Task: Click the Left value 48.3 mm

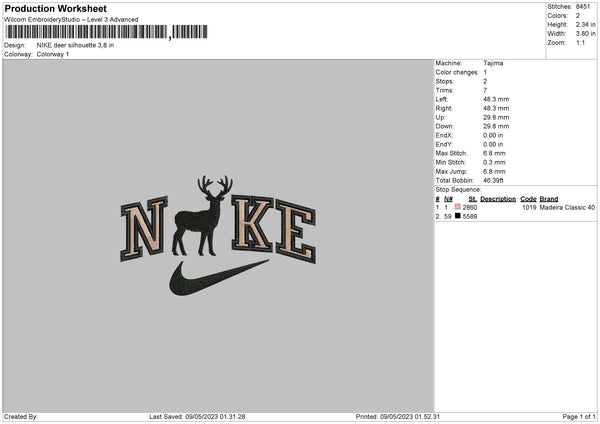Action: coord(496,99)
